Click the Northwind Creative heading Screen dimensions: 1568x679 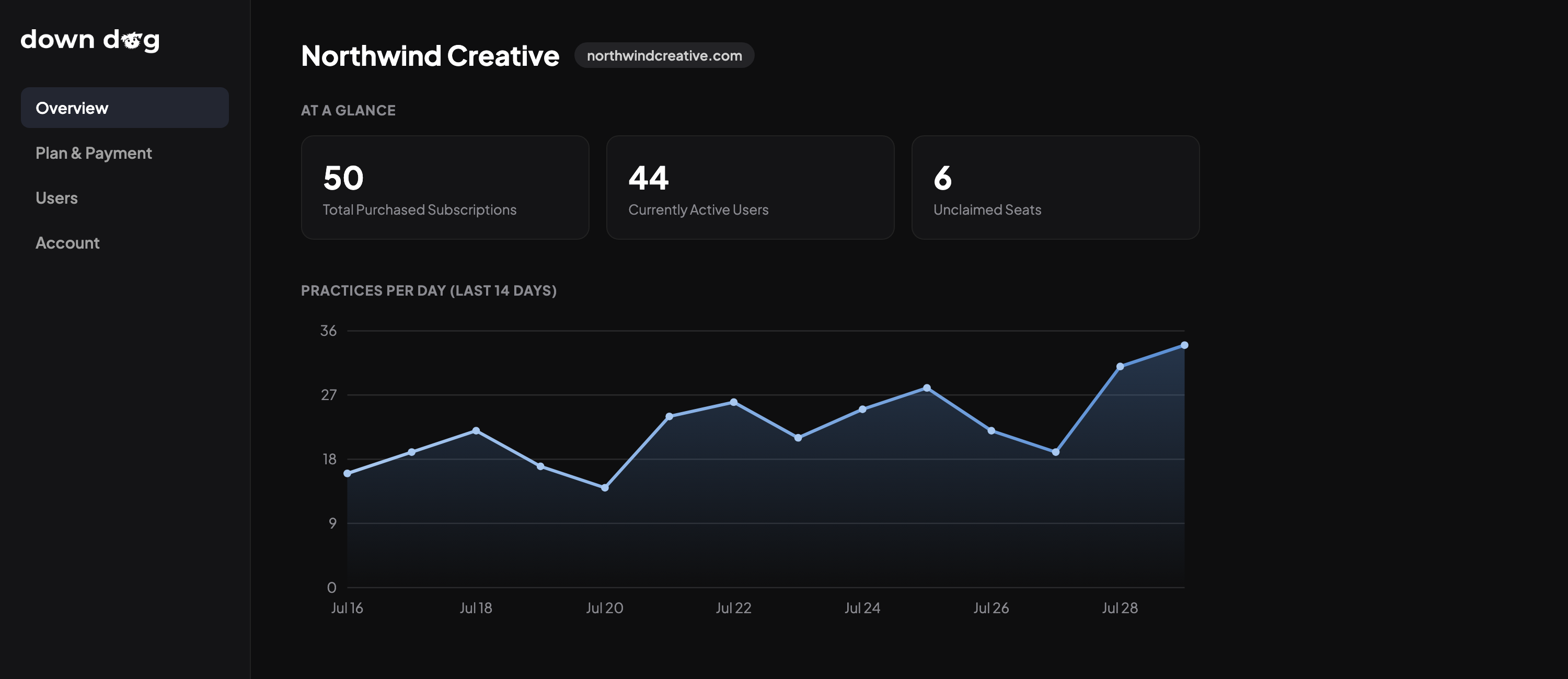(430, 56)
